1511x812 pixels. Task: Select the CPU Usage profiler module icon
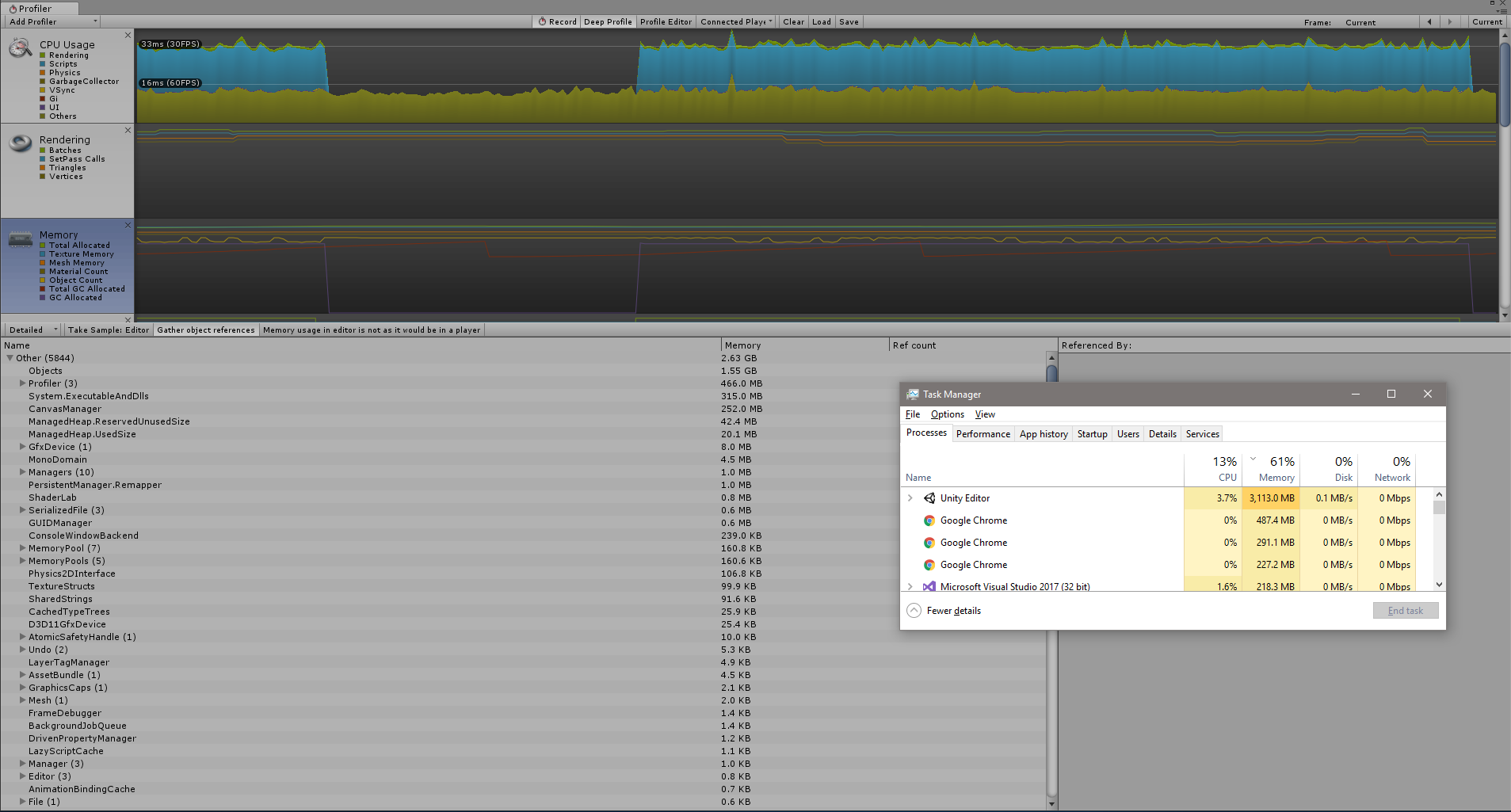[21, 48]
